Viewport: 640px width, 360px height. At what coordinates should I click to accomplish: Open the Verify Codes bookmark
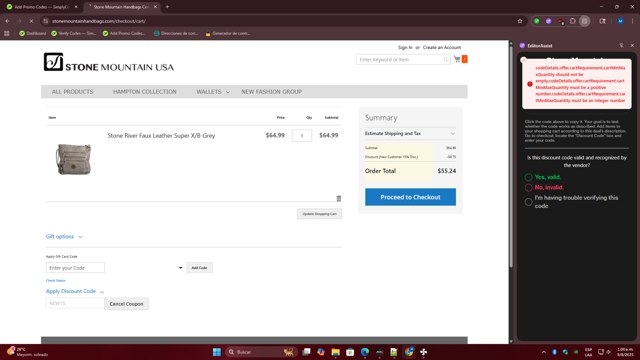click(73, 33)
